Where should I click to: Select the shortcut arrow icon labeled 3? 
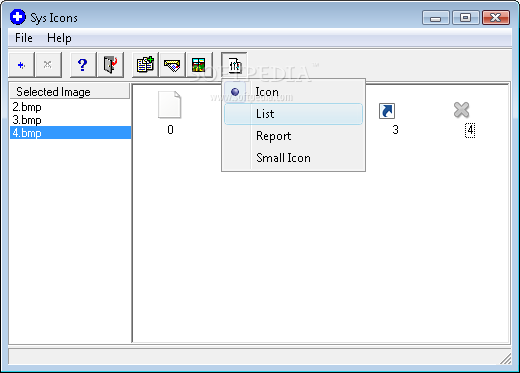tap(387, 111)
